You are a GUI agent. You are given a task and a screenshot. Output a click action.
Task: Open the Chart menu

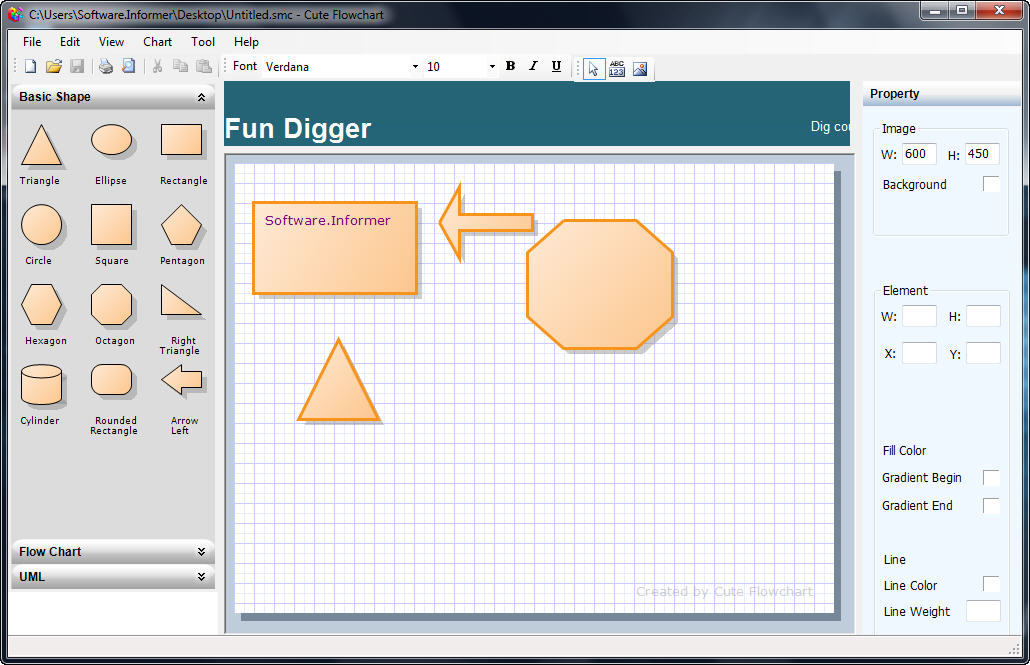[158, 41]
